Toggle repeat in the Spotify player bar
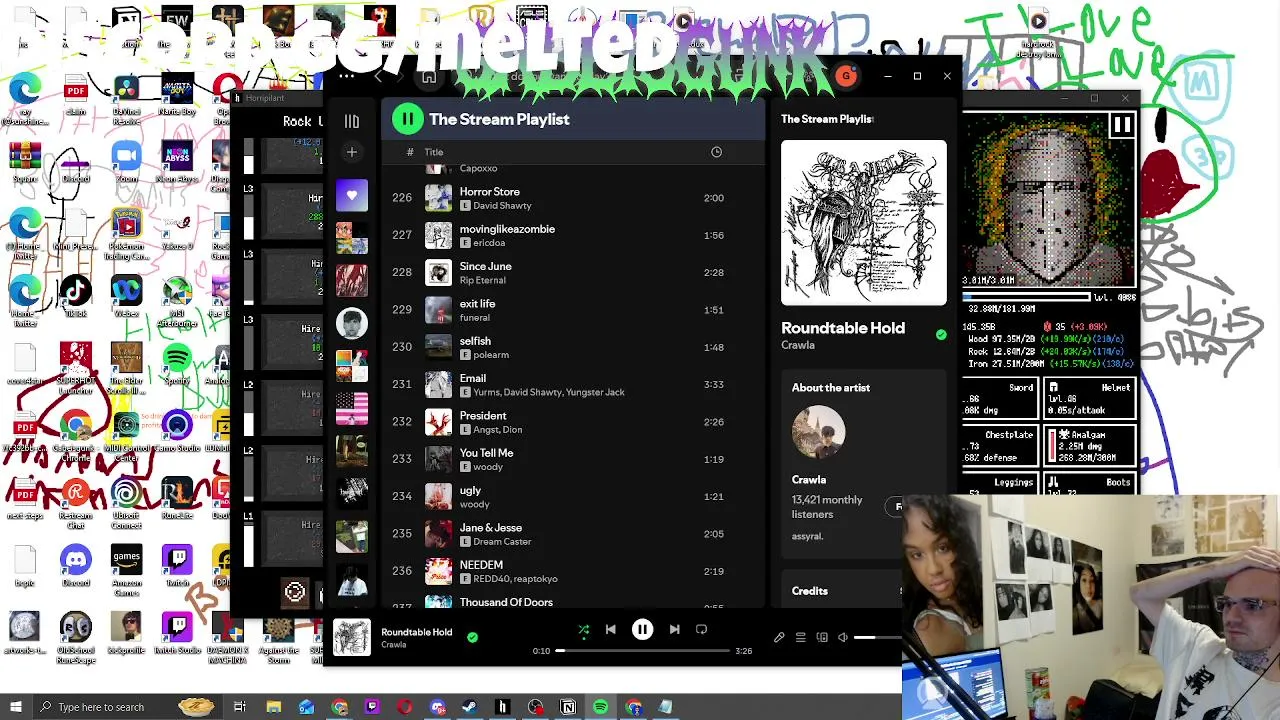This screenshot has height=720, width=1280. point(701,630)
